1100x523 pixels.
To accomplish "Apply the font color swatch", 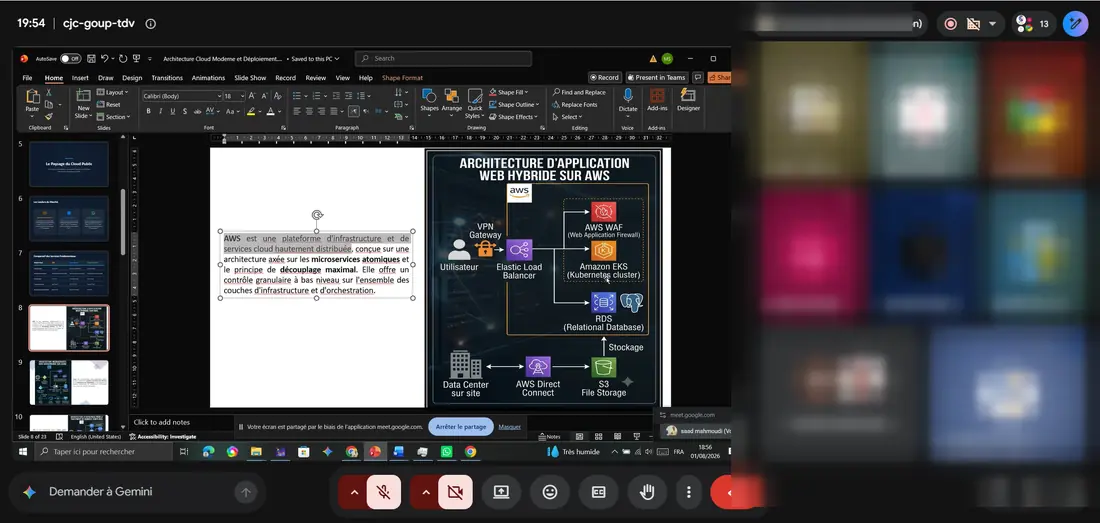I will 270,111.
